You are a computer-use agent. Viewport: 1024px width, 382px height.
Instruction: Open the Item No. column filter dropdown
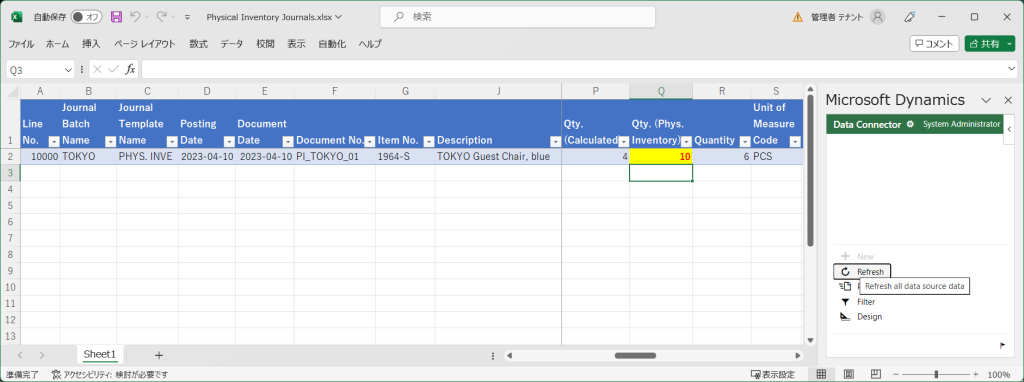tap(428, 141)
